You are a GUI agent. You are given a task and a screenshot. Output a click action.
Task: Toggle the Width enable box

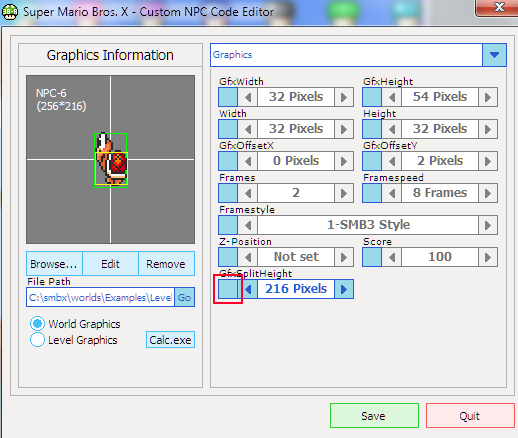(x=228, y=129)
